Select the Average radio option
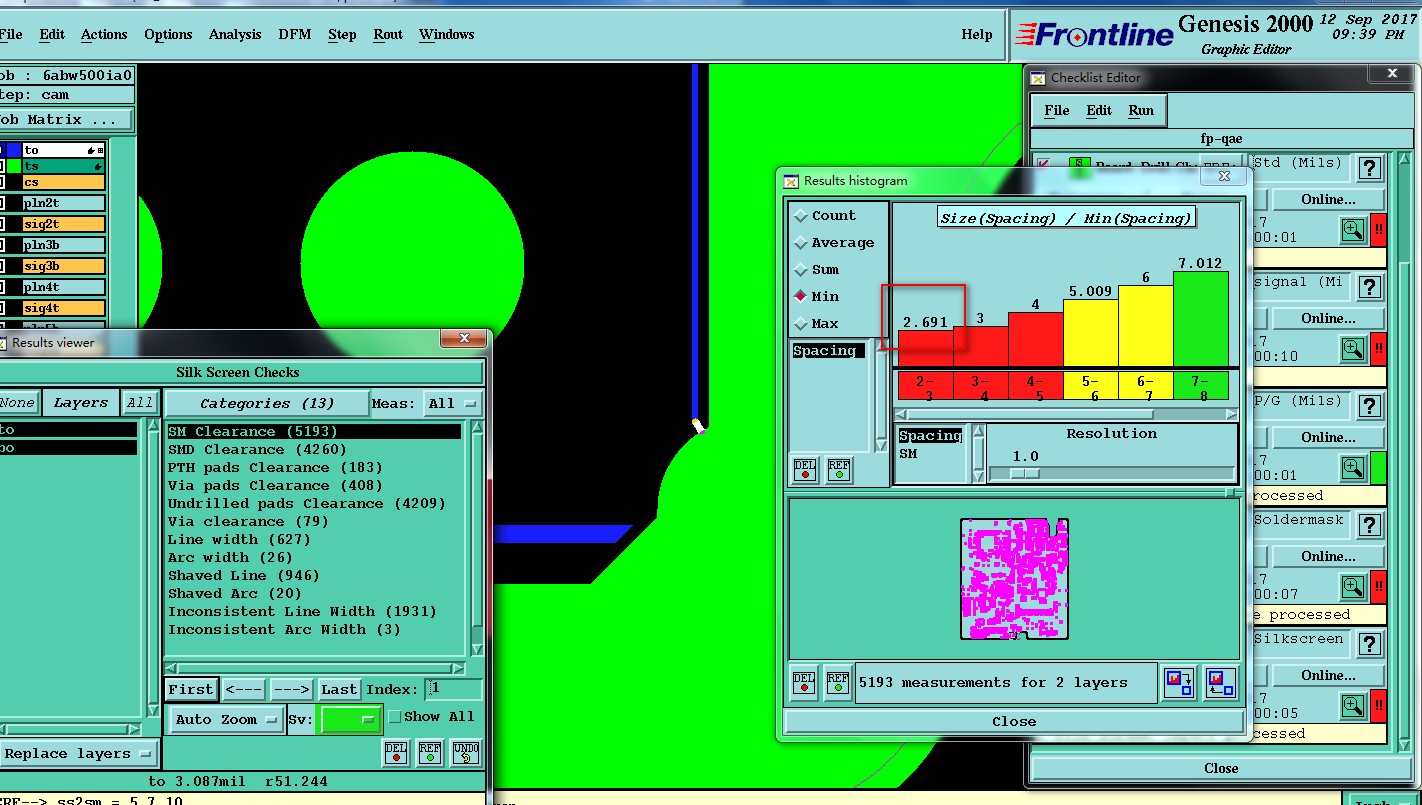This screenshot has height=805, width=1422. click(800, 243)
